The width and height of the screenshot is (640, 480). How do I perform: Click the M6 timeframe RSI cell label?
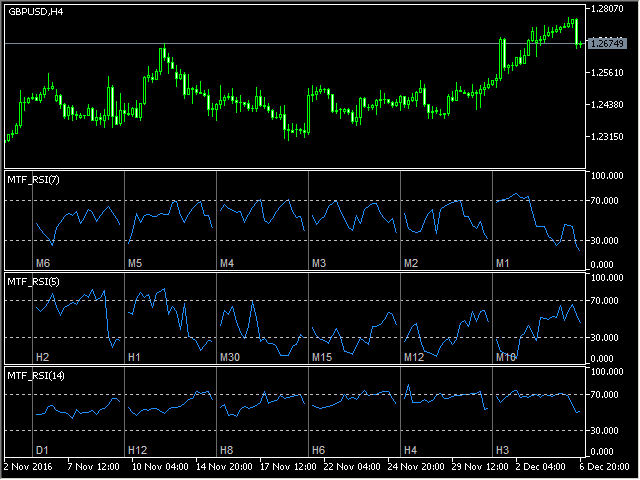tap(43, 262)
